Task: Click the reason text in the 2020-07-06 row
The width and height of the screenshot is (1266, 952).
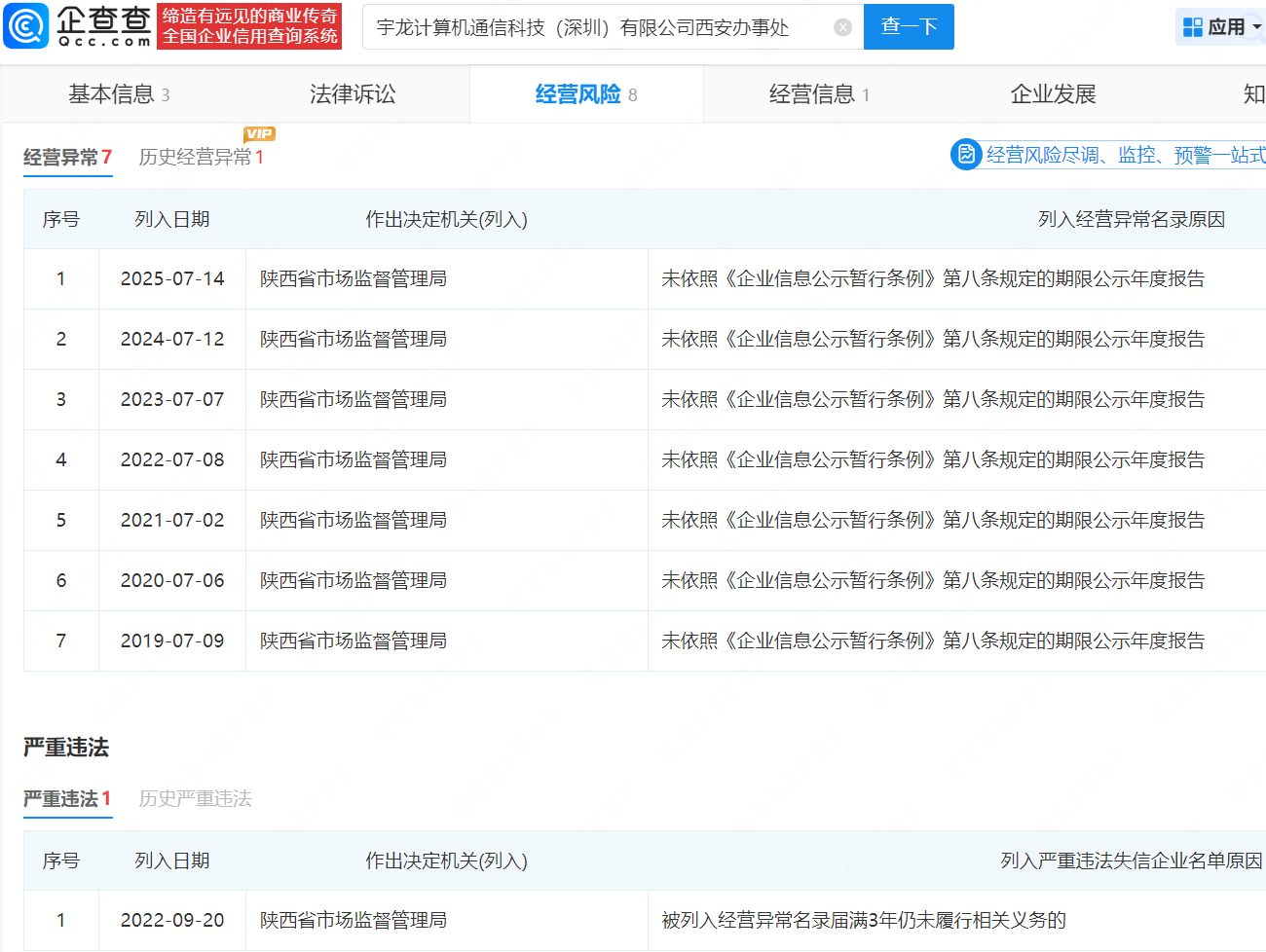Action: point(933,581)
